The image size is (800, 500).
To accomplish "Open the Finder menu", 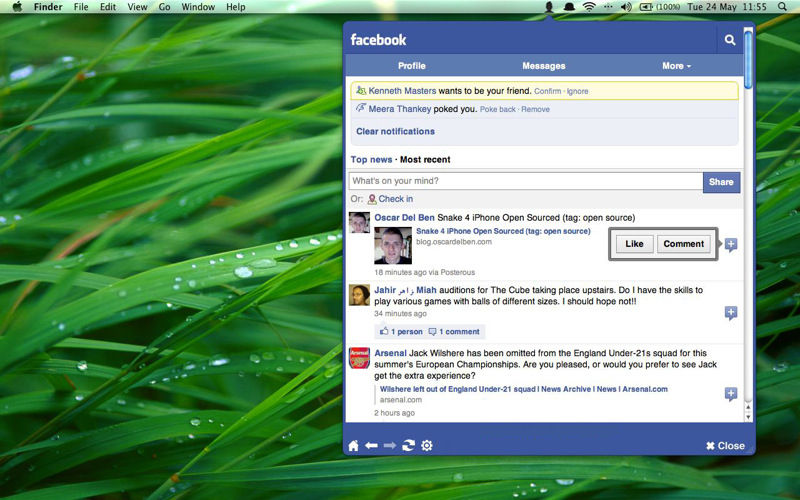I will pos(47,7).
